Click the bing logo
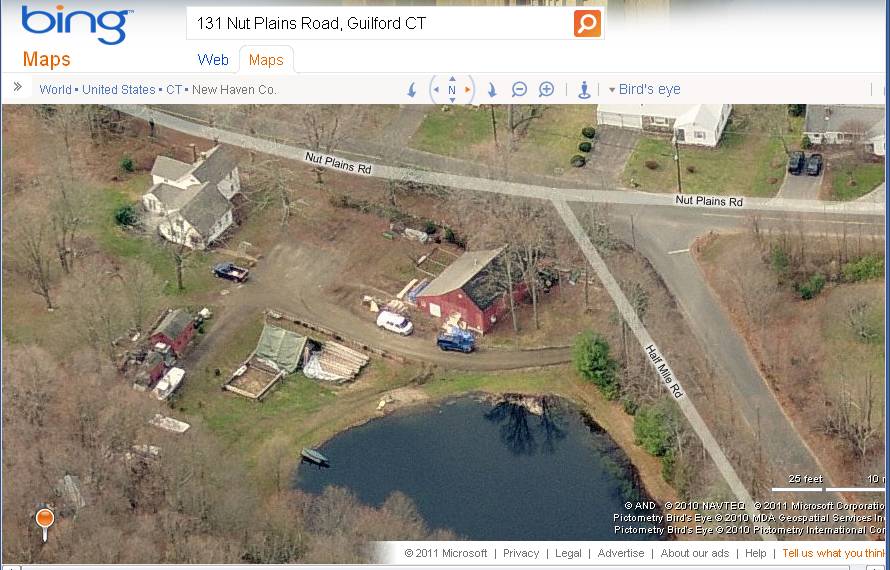This screenshot has height=570, width=890. tap(77, 24)
